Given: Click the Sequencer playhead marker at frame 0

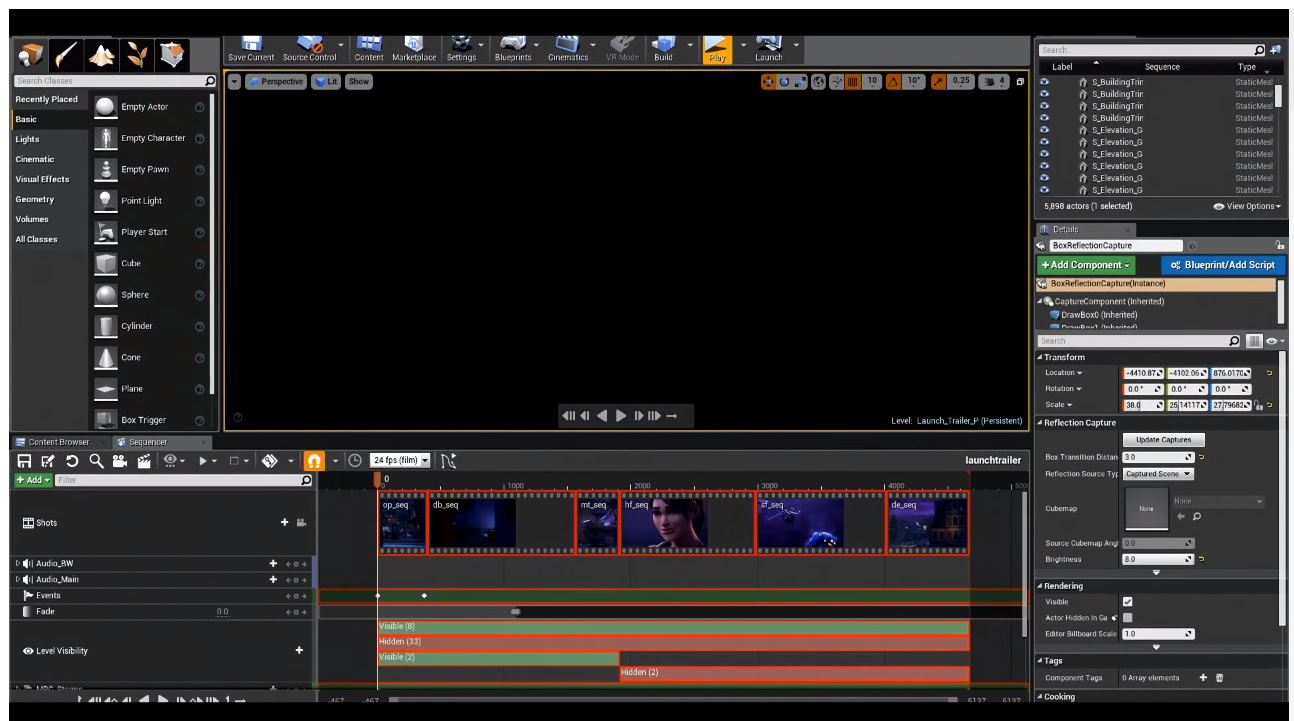Looking at the screenshot, I should [378, 480].
